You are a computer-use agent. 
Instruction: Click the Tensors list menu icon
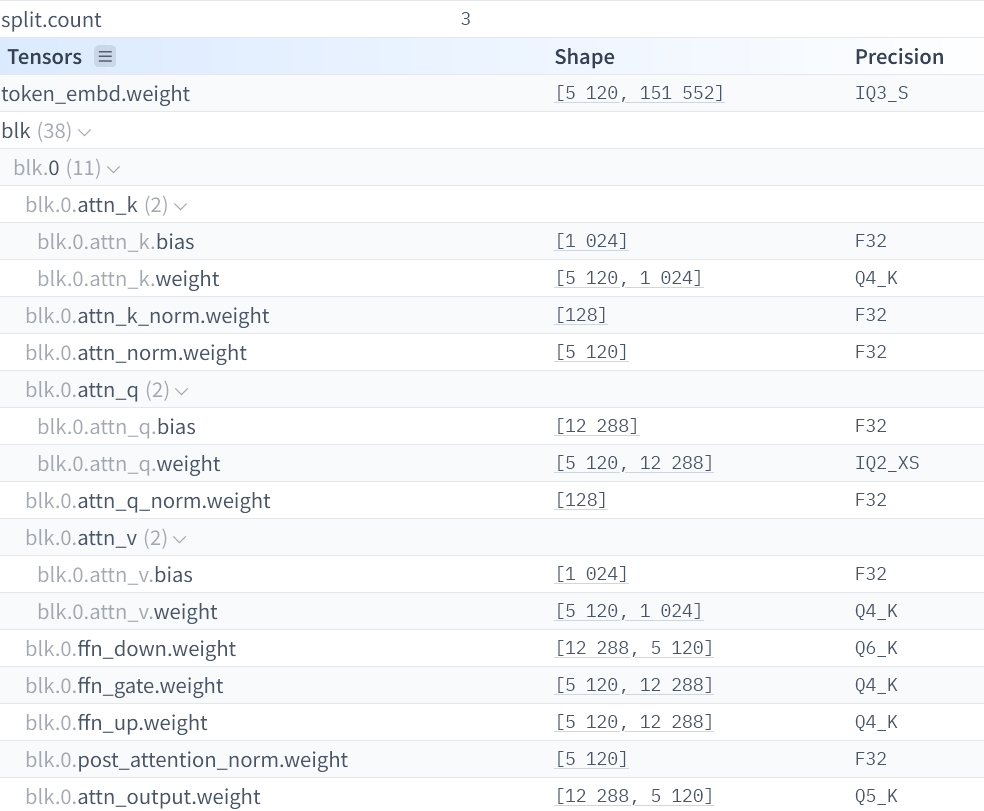[105, 56]
